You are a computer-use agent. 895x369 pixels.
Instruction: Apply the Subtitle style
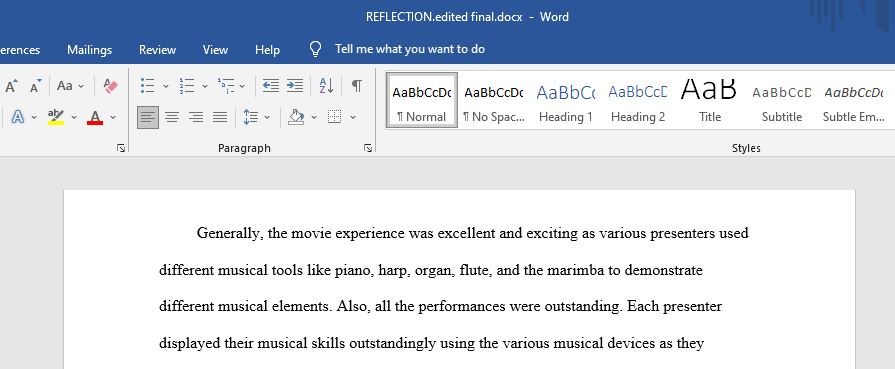coord(781,99)
